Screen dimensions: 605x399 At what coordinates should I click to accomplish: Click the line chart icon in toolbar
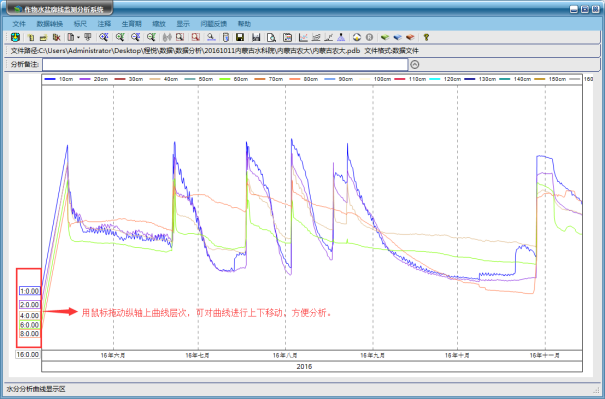pyautogui.click(x=303, y=37)
